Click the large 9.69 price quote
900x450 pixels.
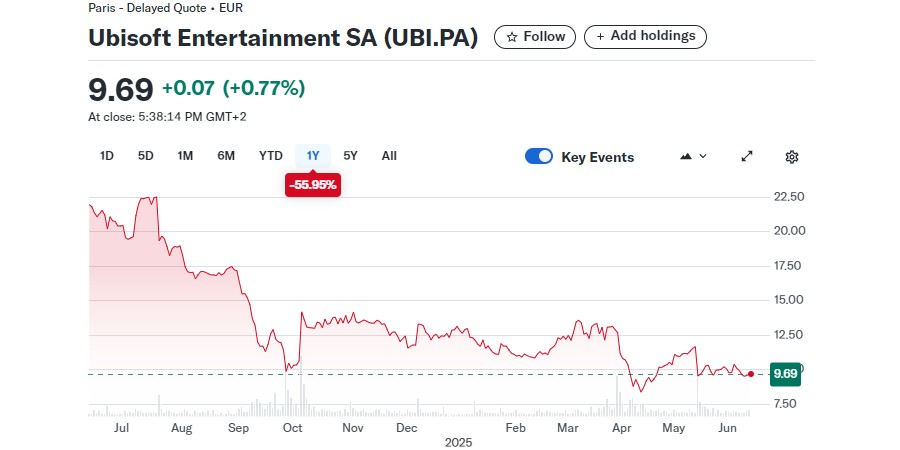point(121,90)
